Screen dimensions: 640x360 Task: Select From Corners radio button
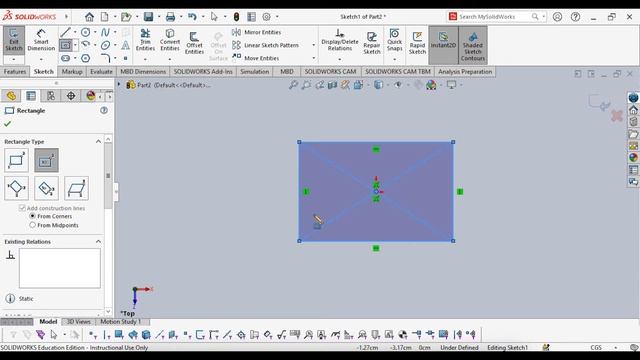click(33, 216)
